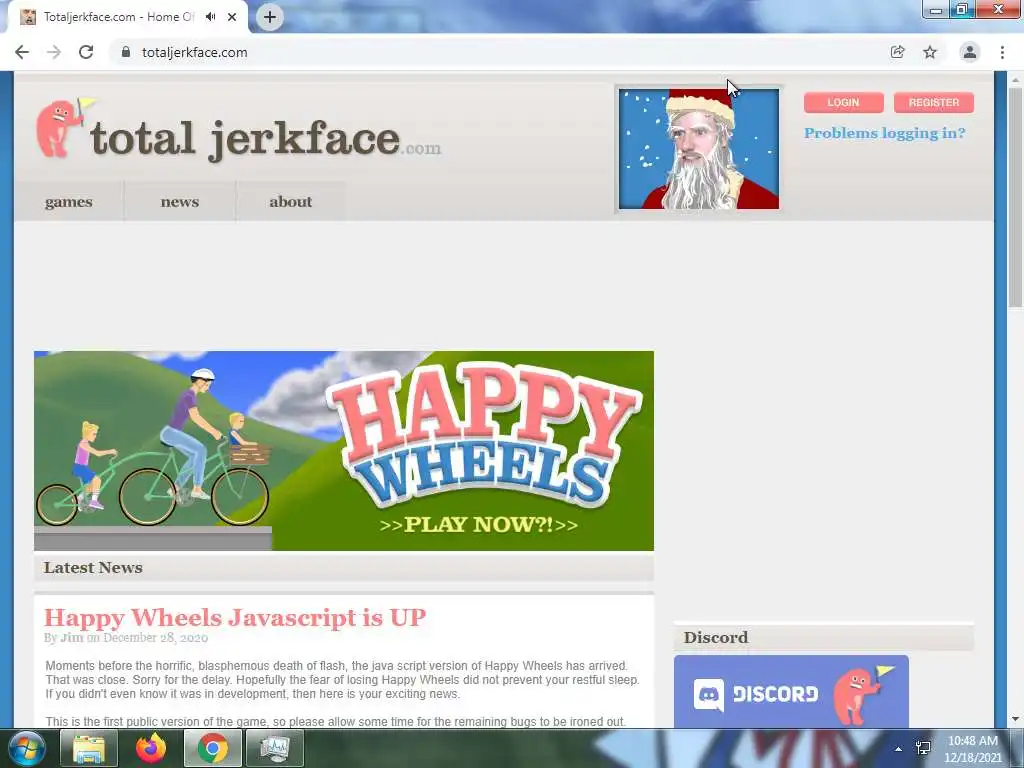Viewport: 1024px width, 768px height.
Task: Click the red blob mascot logo
Action: point(64,128)
